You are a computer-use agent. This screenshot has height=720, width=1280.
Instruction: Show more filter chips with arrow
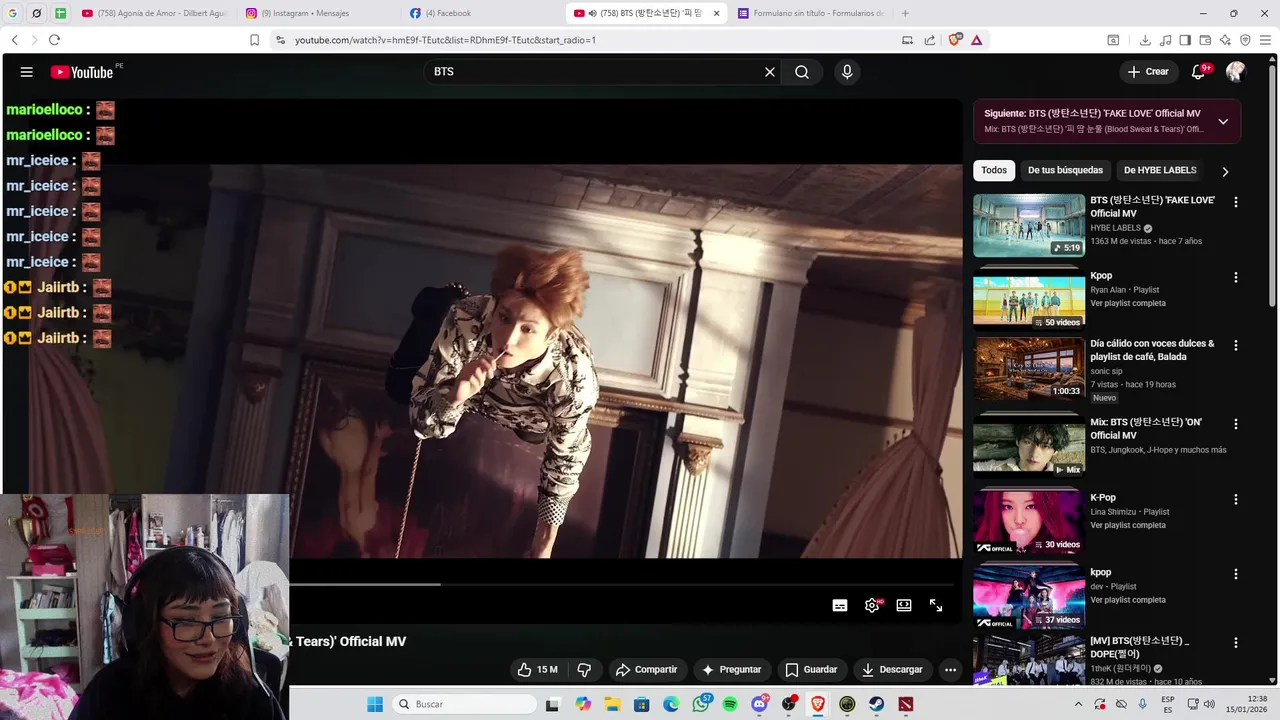click(x=1225, y=171)
